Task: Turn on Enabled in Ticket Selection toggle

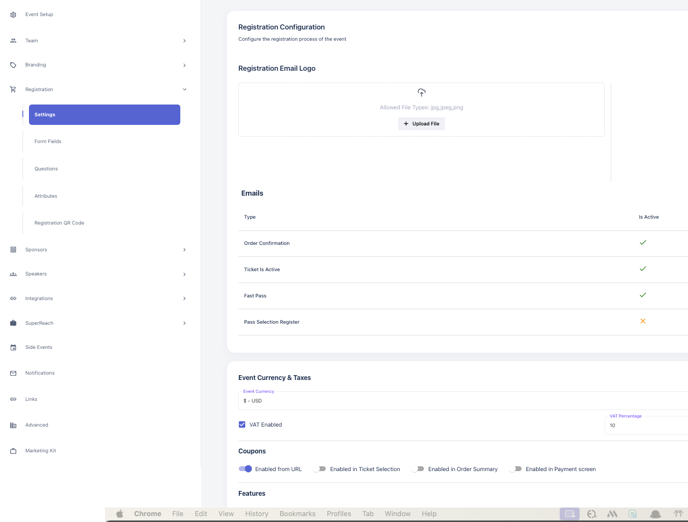Action: coord(320,469)
